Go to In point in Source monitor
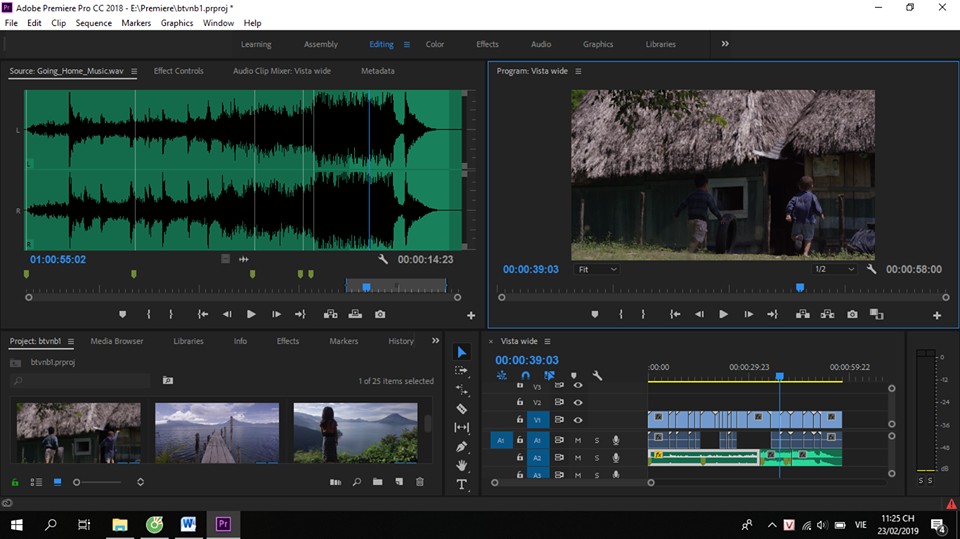This screenshot has width=960, height=539. (x=203, y=314)
